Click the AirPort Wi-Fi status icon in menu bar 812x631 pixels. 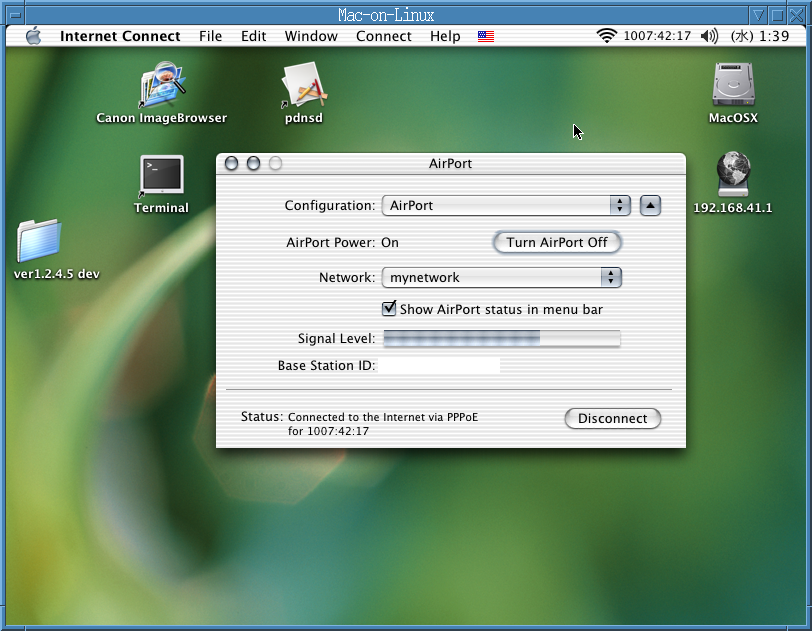606,36
